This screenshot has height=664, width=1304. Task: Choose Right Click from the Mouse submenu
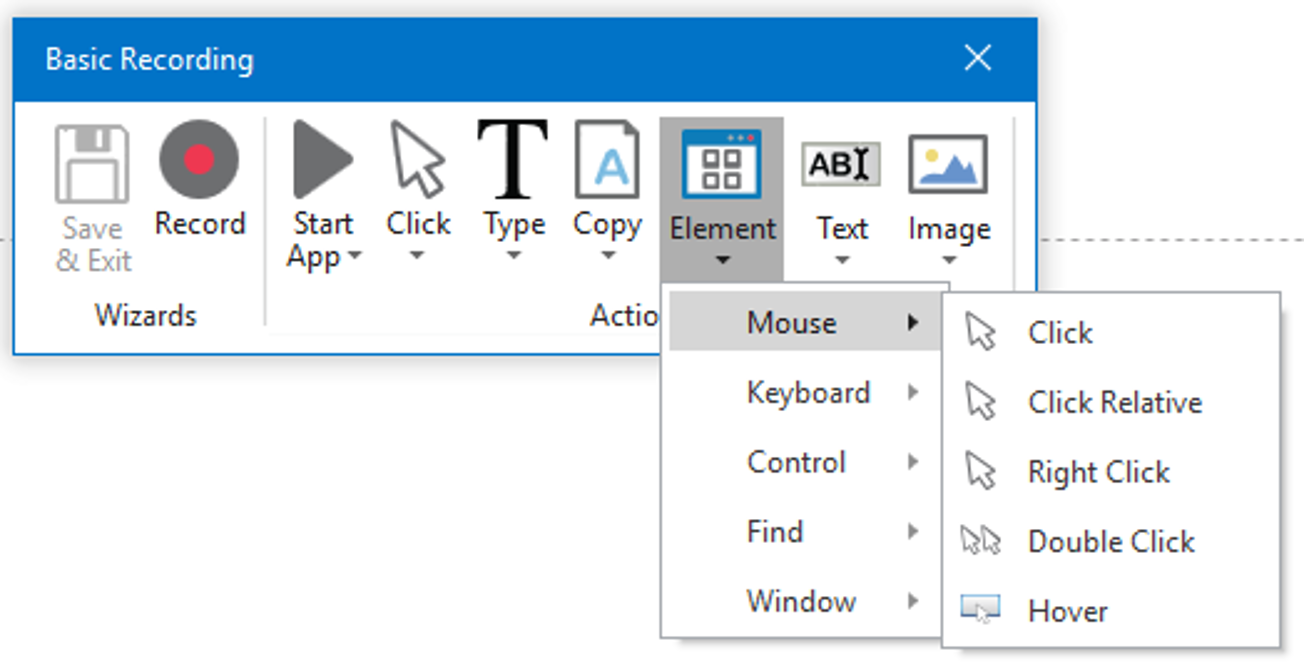pyautogui.click(x=1098, y=471)
